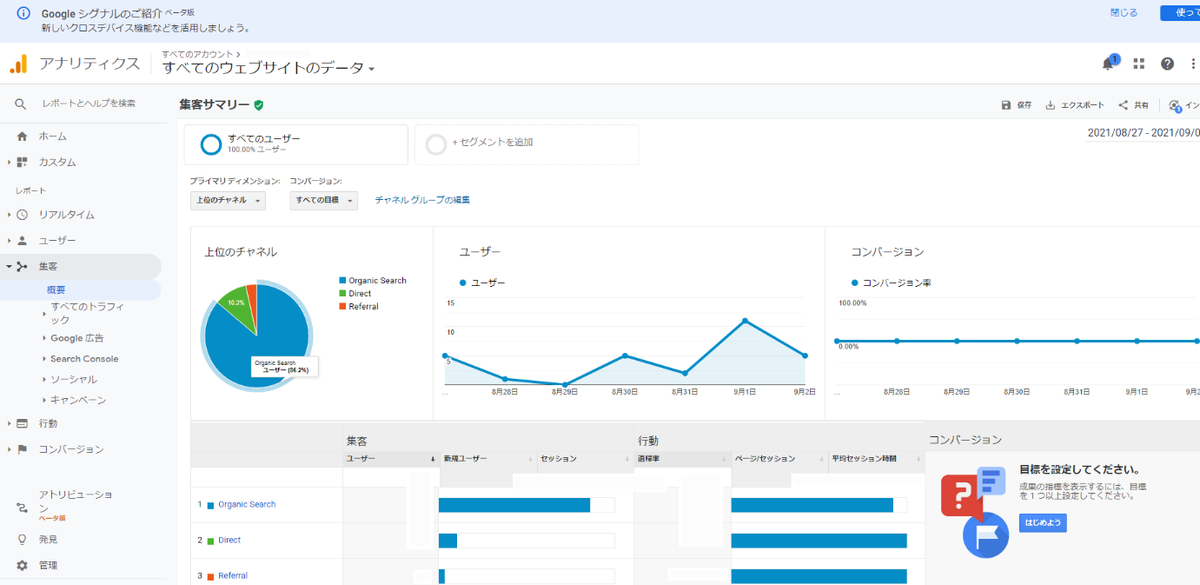Click the カスタム dashboard icon
Image resolution: width=1200 pixels, height=585 pixels.
tap(22, 162)
